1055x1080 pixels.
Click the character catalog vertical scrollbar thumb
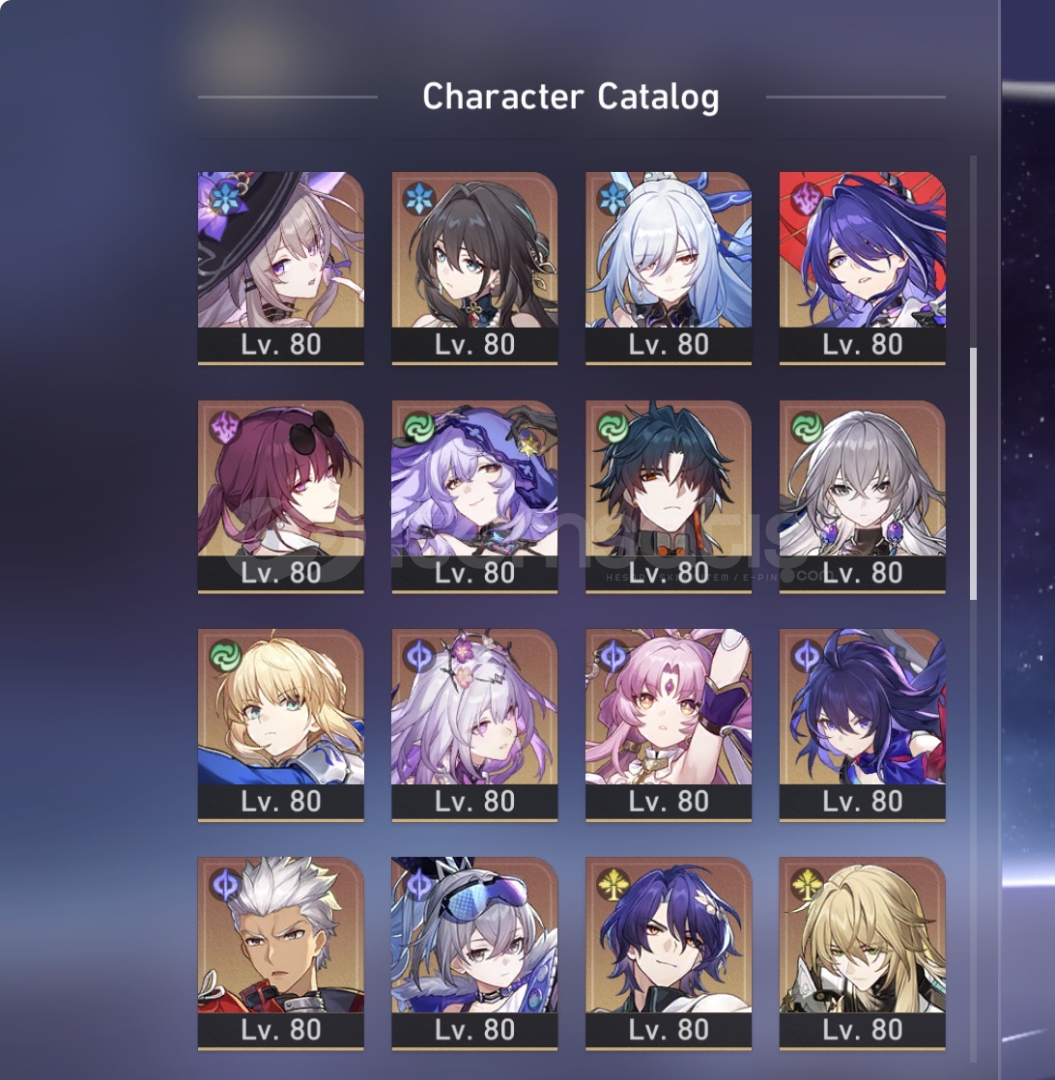tap(973, 474)
